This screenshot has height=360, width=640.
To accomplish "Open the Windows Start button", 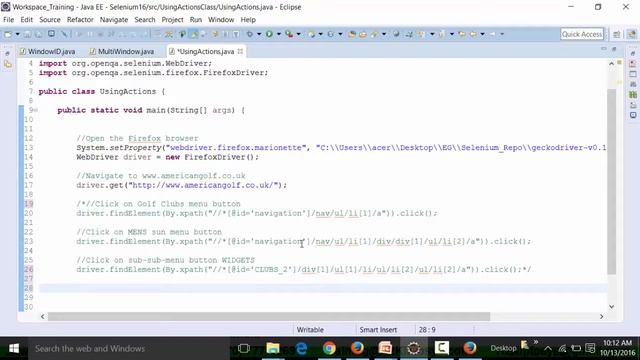I will 14,348.
